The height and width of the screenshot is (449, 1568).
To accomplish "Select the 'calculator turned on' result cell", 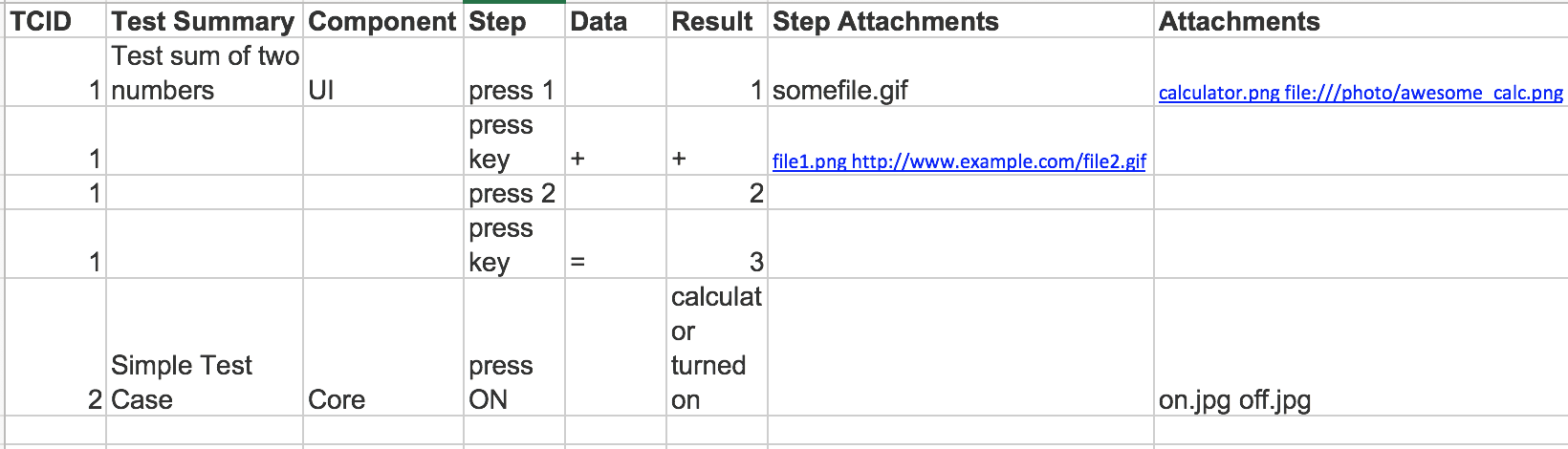I will tap(717, 348).
